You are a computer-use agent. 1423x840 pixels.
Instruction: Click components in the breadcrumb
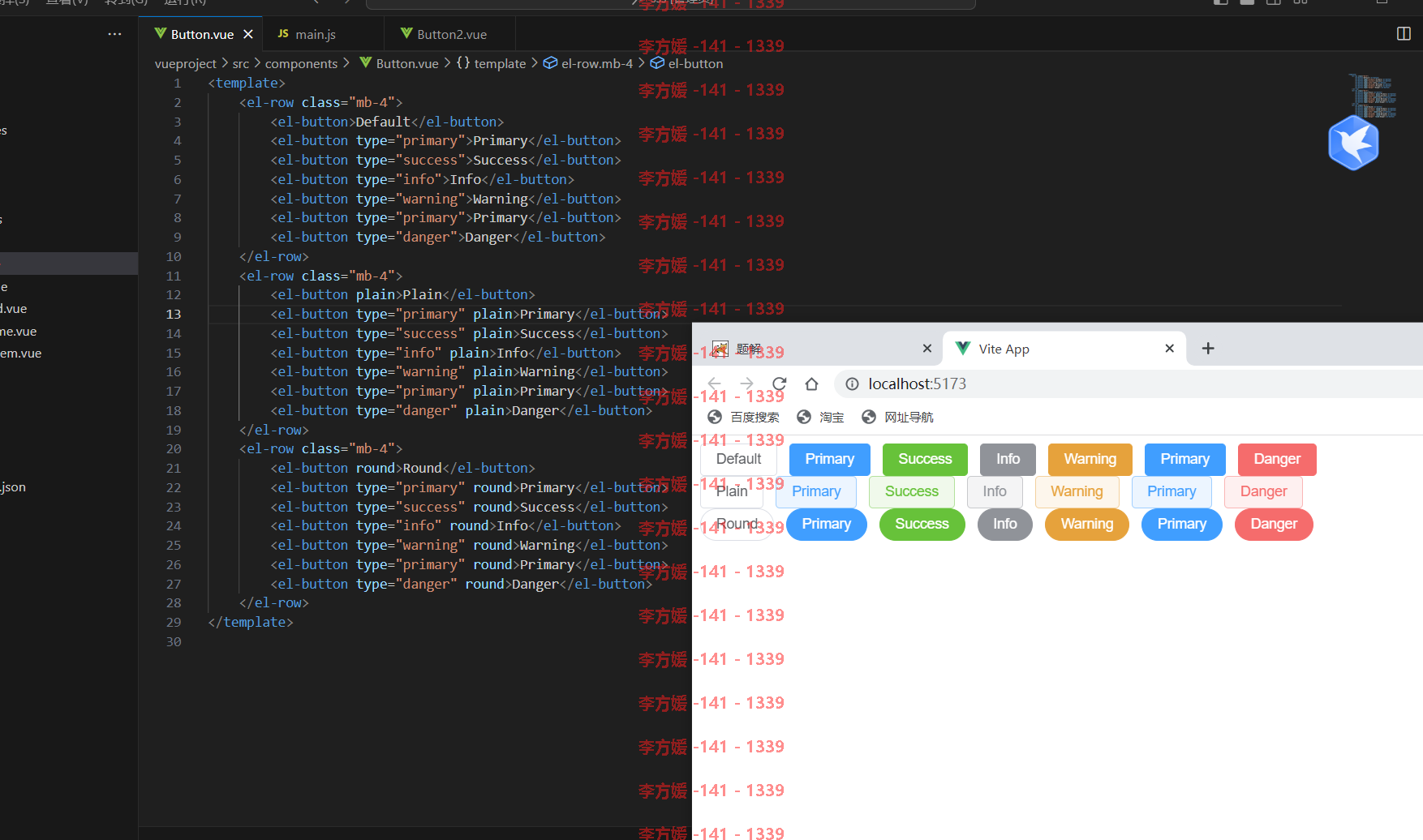pyautogui.click(x=301, y=63)
